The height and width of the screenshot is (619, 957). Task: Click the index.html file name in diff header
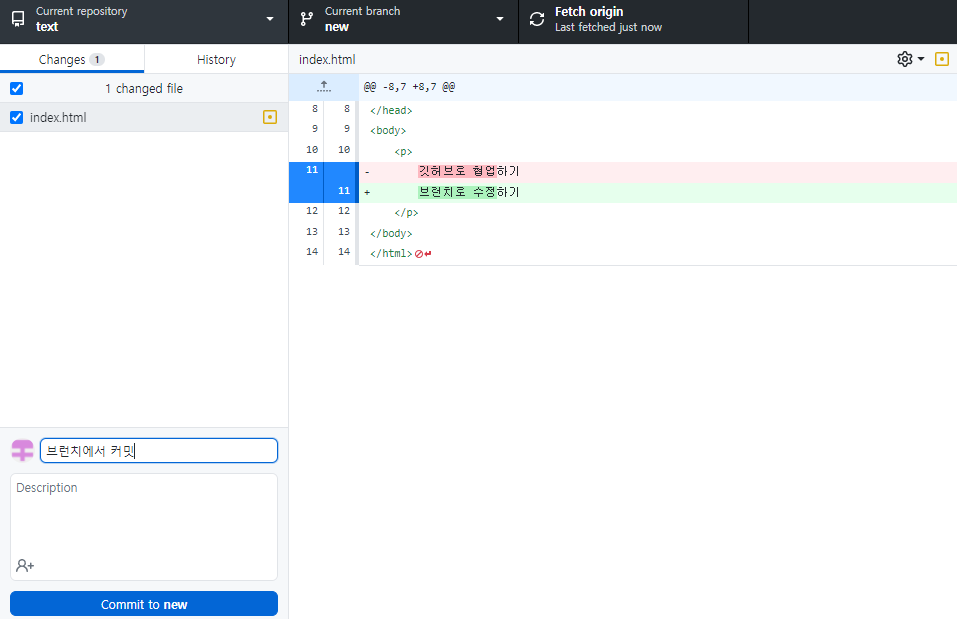pos(327,59)
